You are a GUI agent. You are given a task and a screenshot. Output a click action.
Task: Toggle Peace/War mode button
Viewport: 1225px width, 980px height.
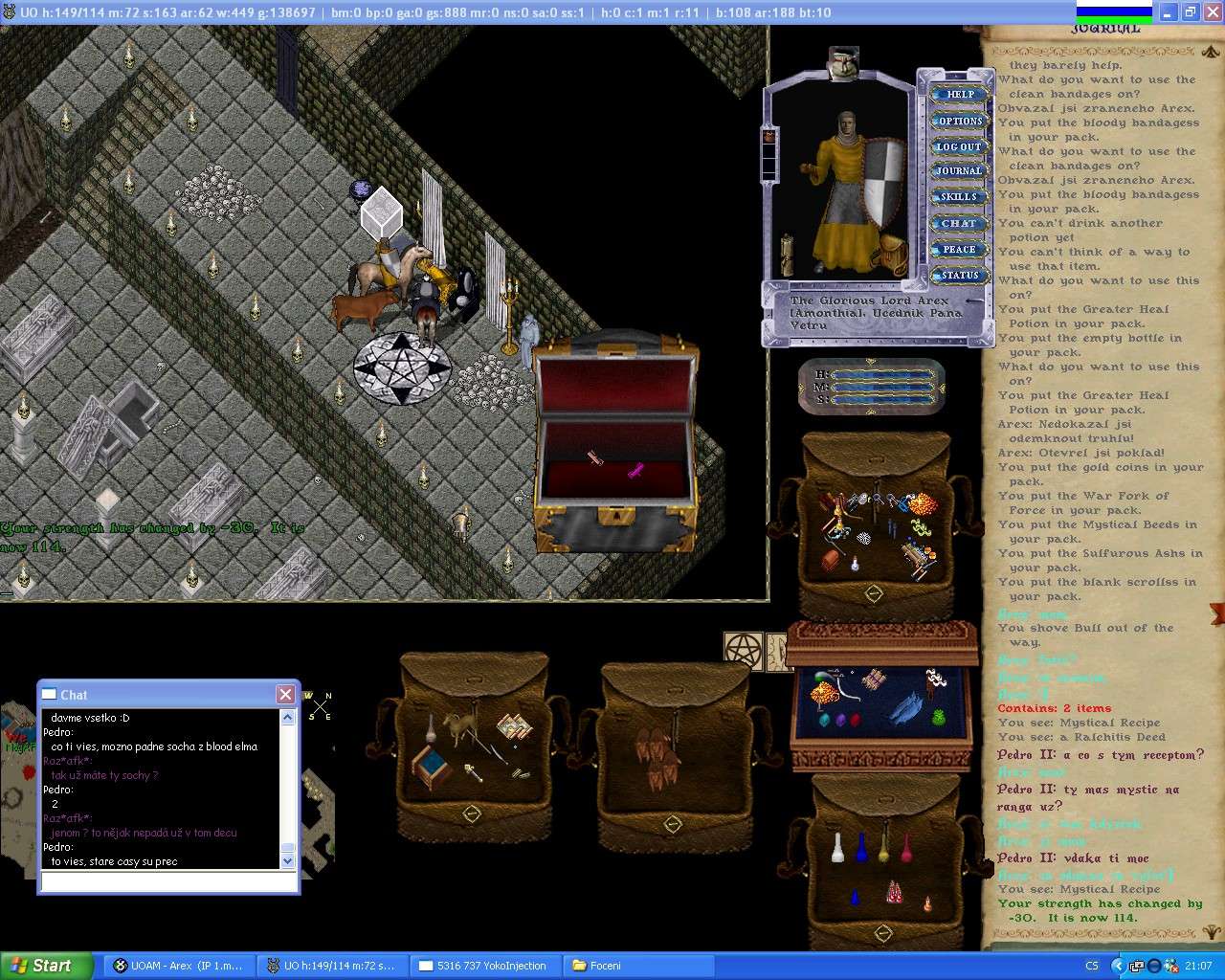pyautogui.click(x=959, y=250)
